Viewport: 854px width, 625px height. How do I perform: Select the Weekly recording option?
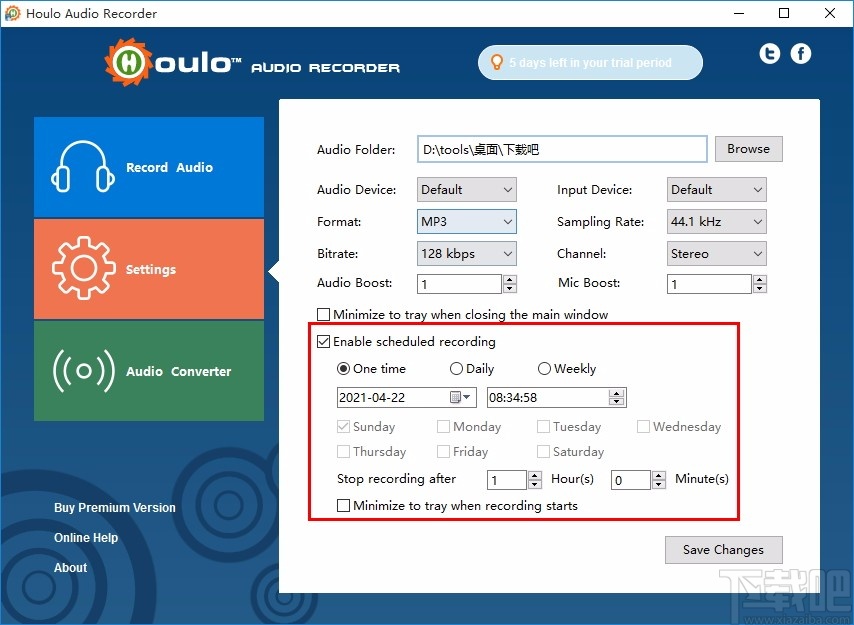click(x=545, y=368)
